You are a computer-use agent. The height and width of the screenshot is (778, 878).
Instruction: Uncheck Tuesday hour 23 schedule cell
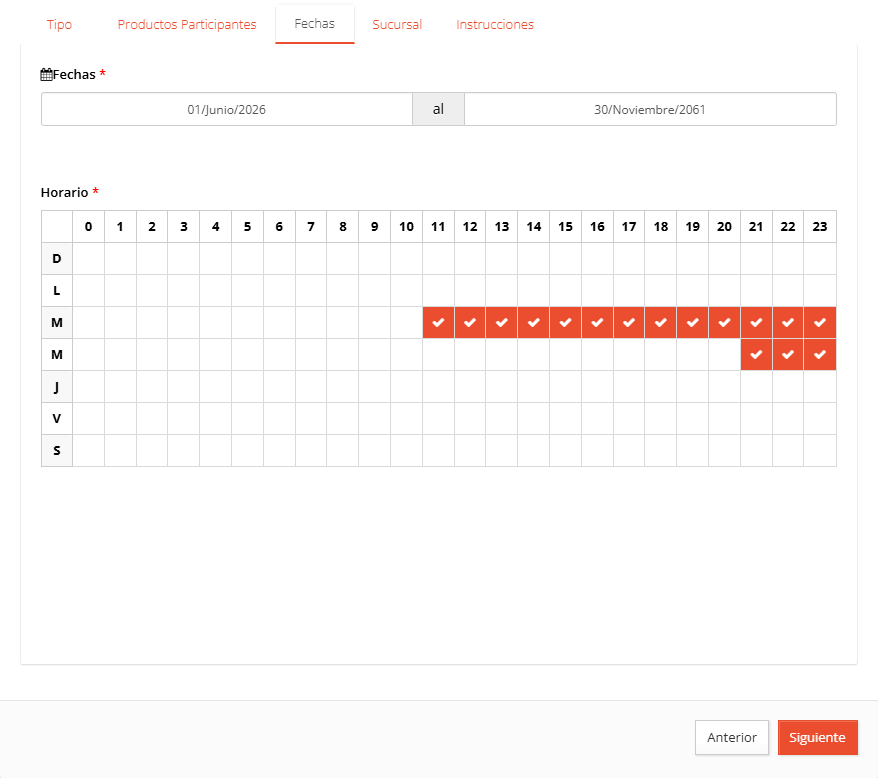[x=820, y=323]
